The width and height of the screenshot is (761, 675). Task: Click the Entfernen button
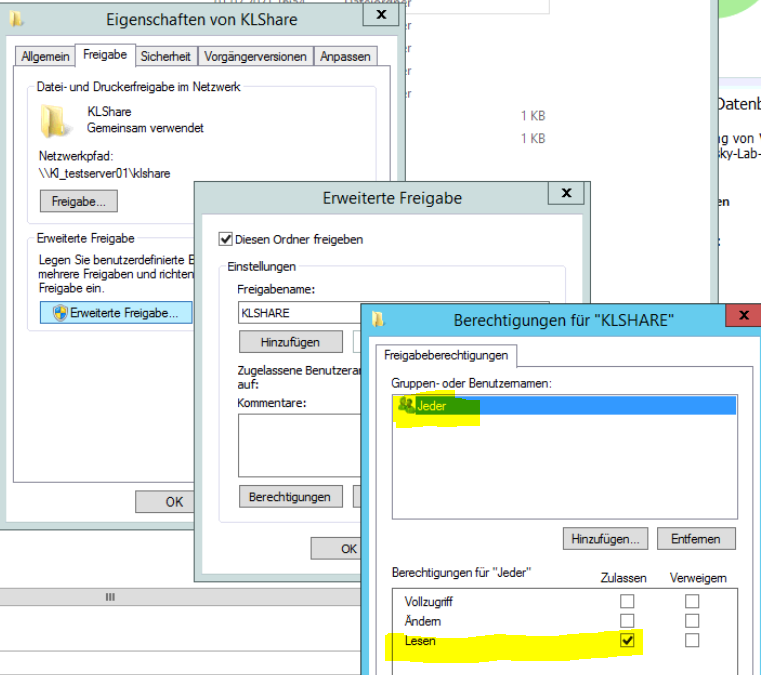[x=695, y=538]
